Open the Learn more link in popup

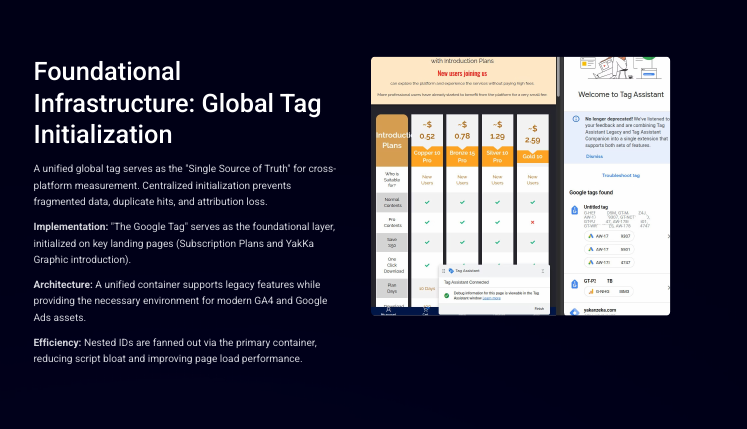coord(491,298)
